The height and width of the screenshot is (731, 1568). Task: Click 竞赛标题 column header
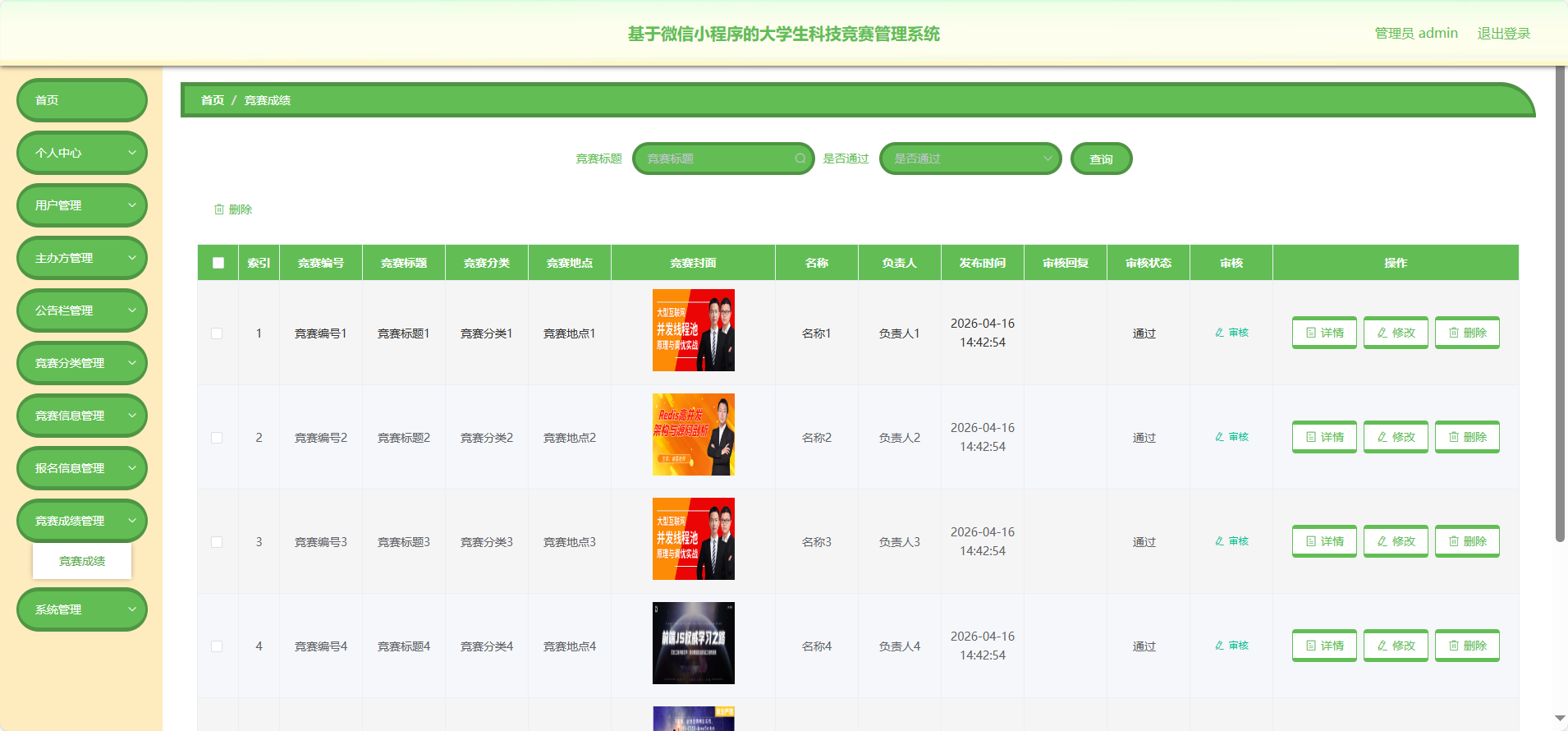click(x=404, y=263)
